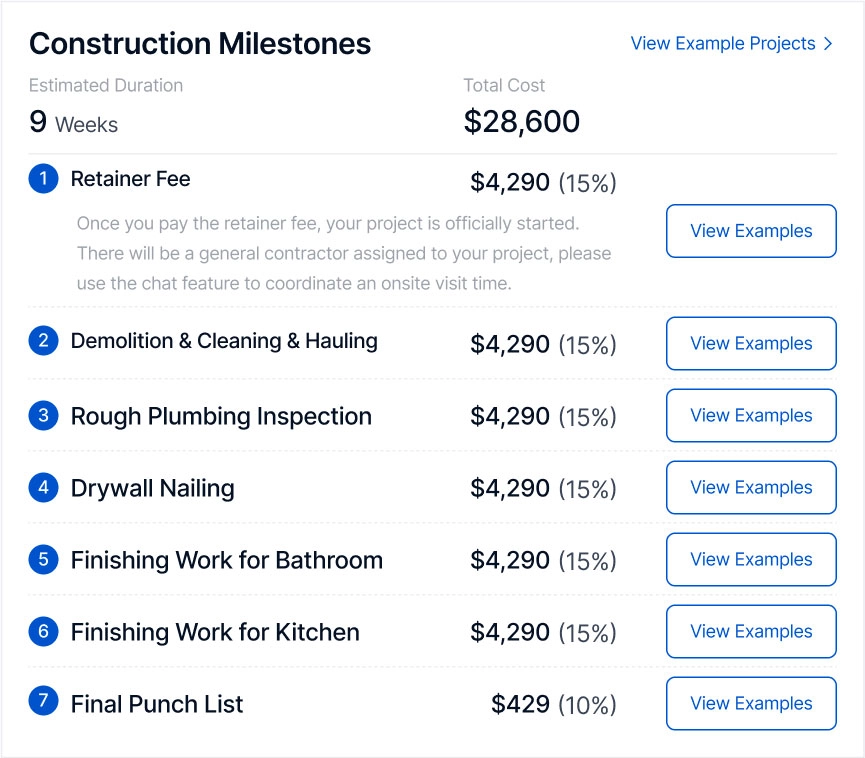Image resolution: width=865 pixels, height=758 pixels.
Task: Select the $28,600 total cost amount
Action: tap(521, 122)
